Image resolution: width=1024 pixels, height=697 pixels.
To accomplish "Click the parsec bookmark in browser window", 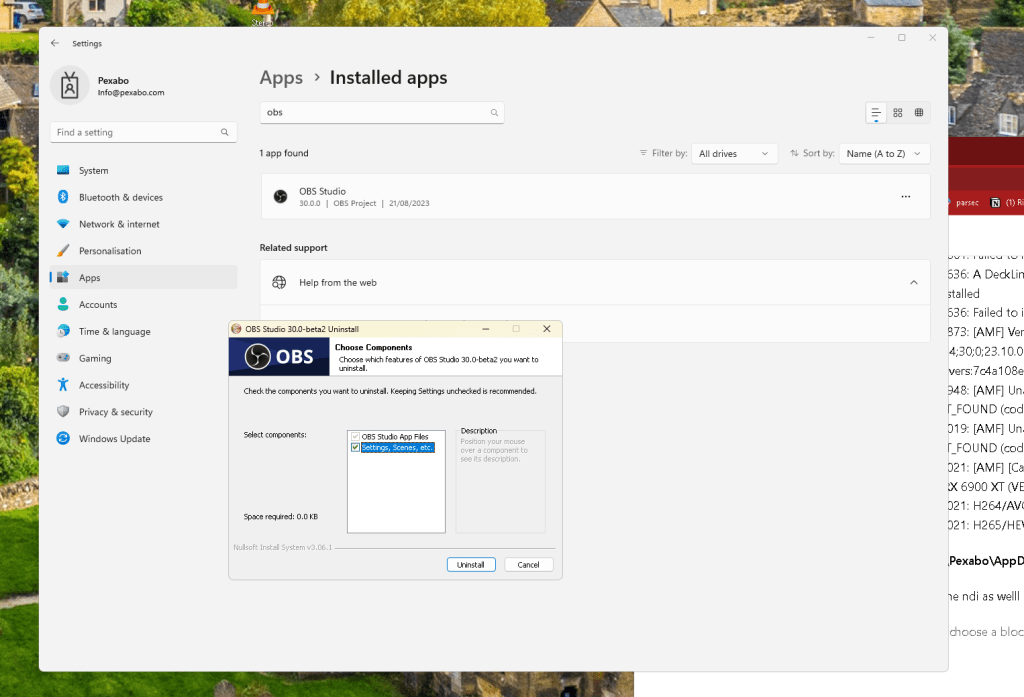I will pyautogui.click(x=967, y=203).
